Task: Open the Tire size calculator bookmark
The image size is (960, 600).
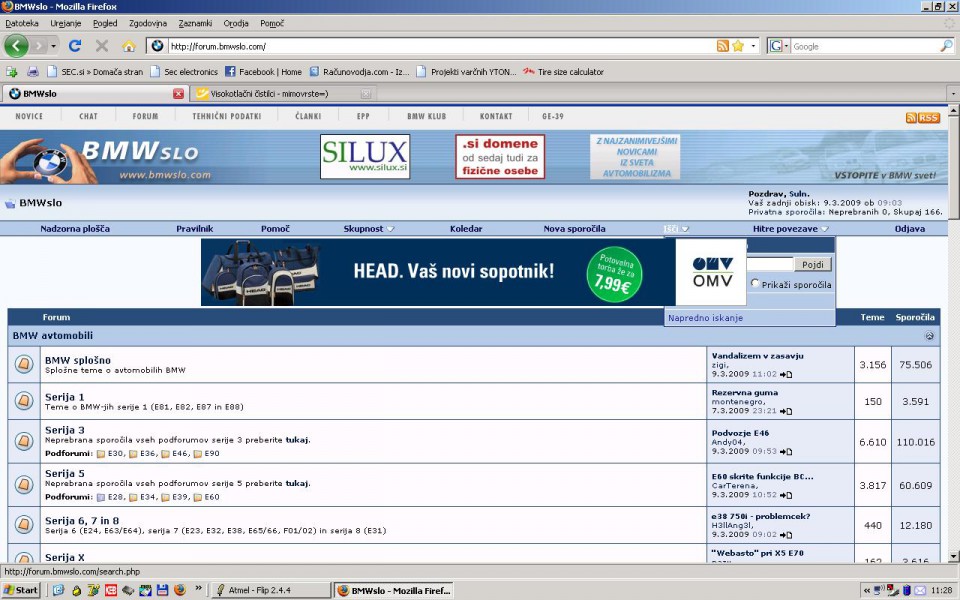Action: pyautogui.click(x=563, y=72)
